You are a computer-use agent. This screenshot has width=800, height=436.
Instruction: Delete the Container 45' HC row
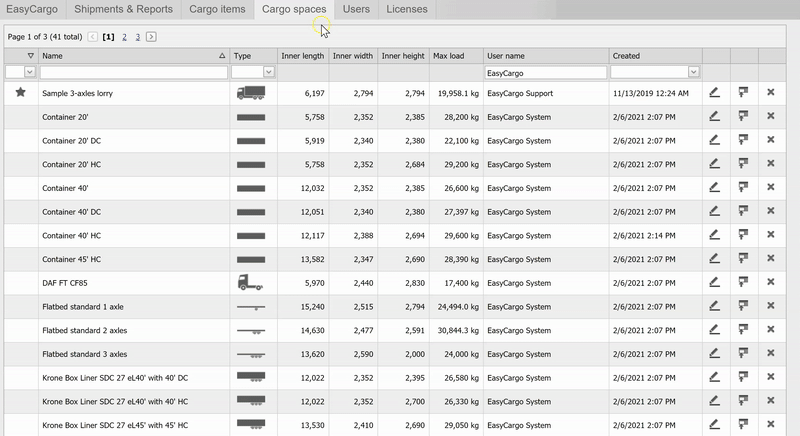[770, 259]
